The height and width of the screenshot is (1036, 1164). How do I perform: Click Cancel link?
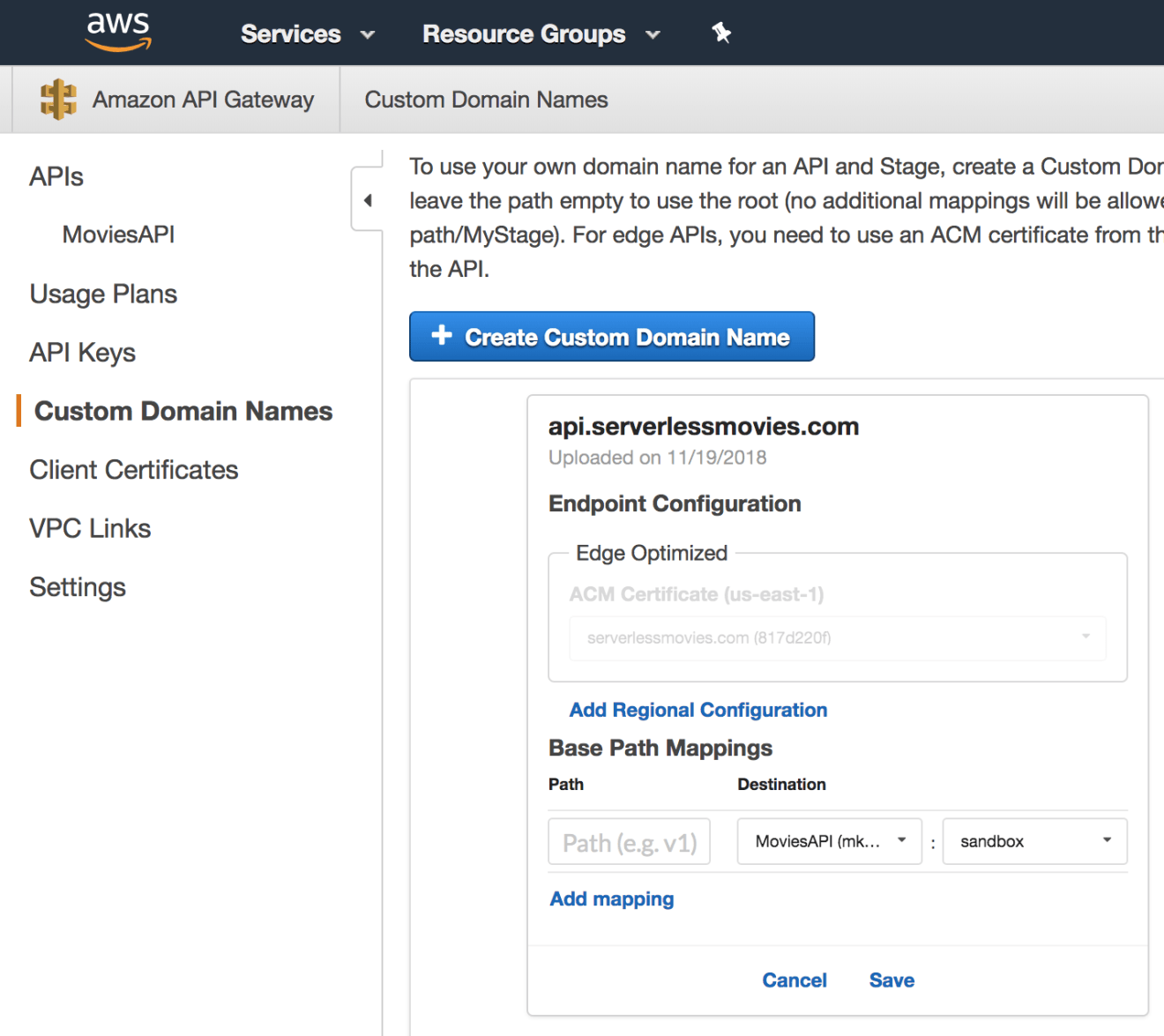click(795, 980)
